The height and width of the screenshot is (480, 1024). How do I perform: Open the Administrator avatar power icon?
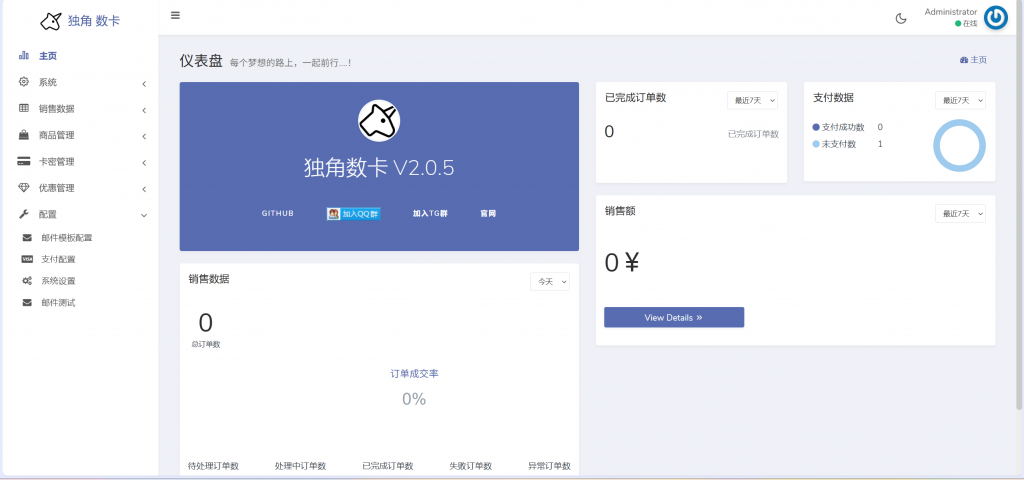coord(995,17)
